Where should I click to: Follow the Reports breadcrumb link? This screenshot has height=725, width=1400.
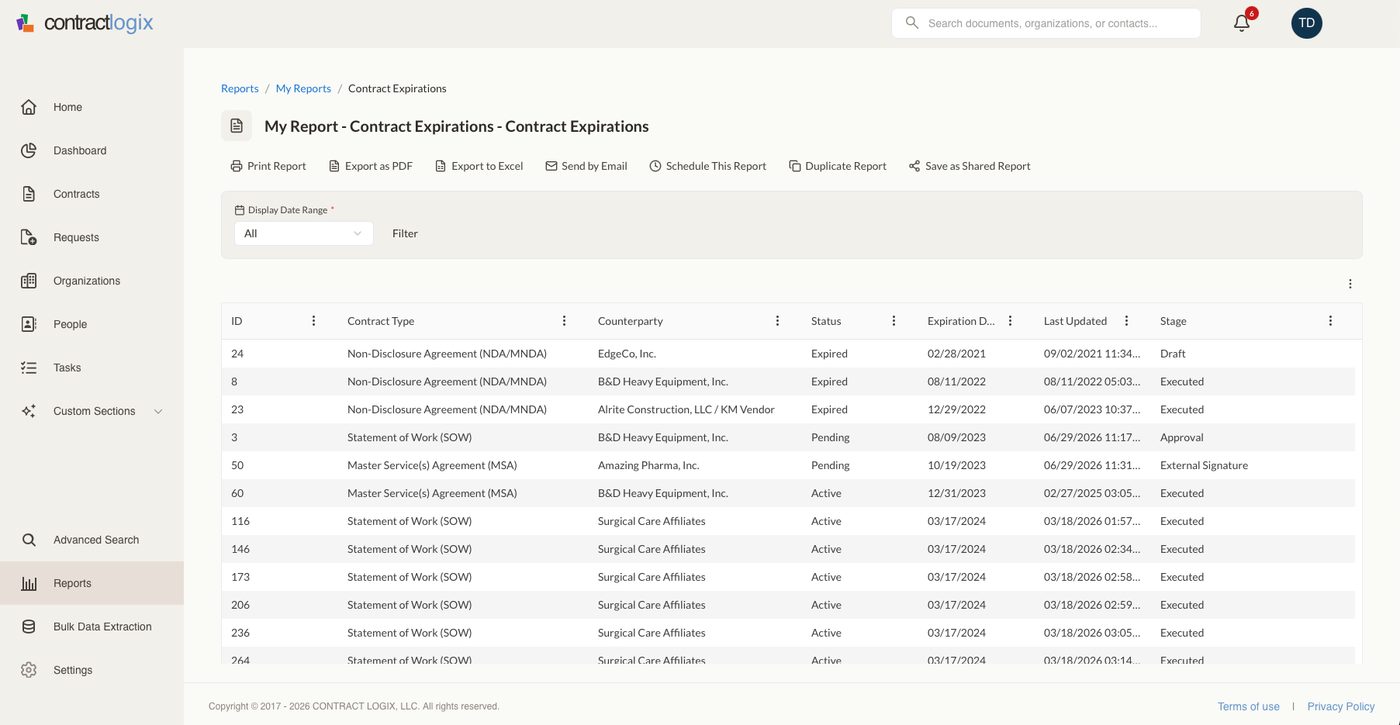pos(240,89)
